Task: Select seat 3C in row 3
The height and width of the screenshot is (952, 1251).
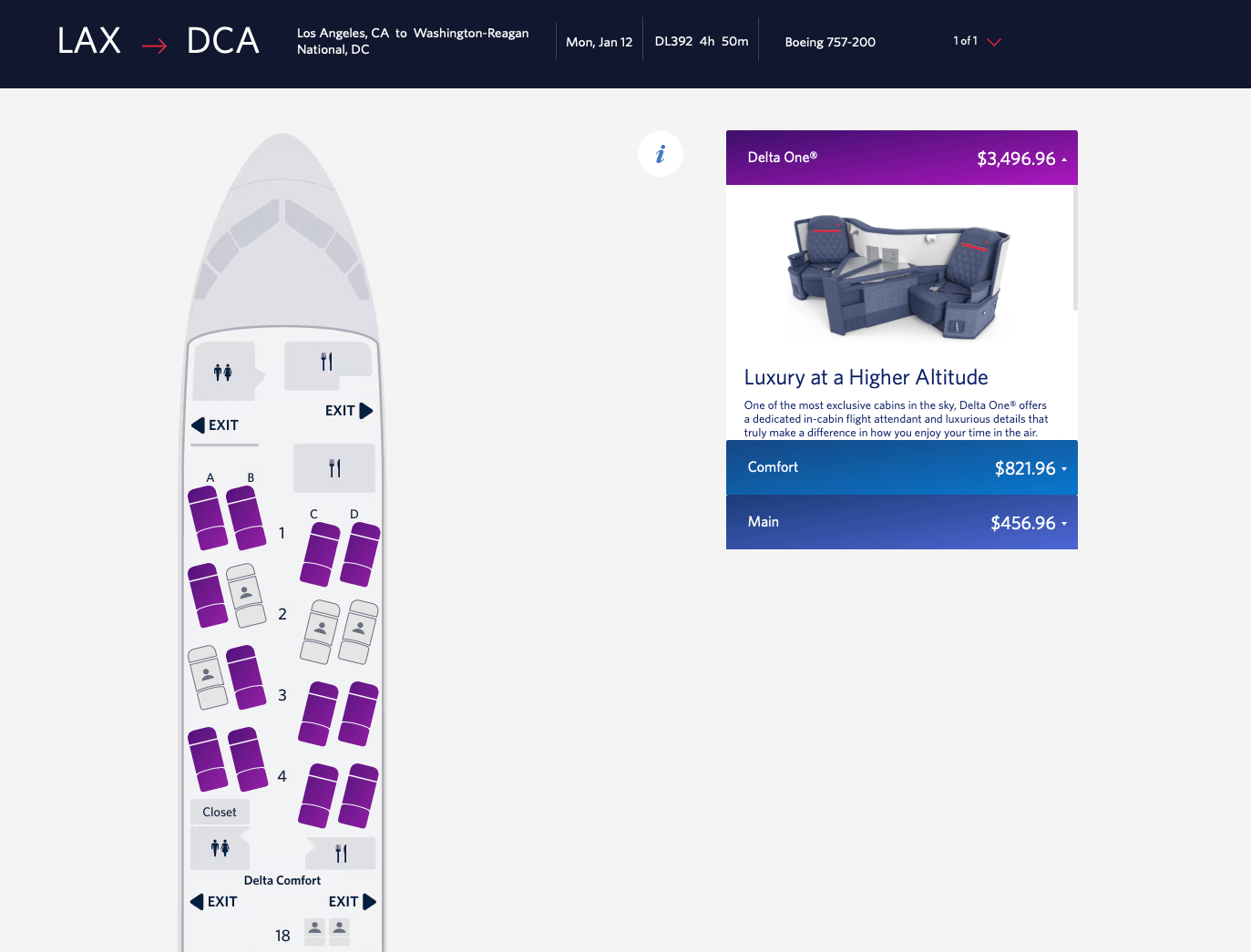Action: (x=318, y=713)
